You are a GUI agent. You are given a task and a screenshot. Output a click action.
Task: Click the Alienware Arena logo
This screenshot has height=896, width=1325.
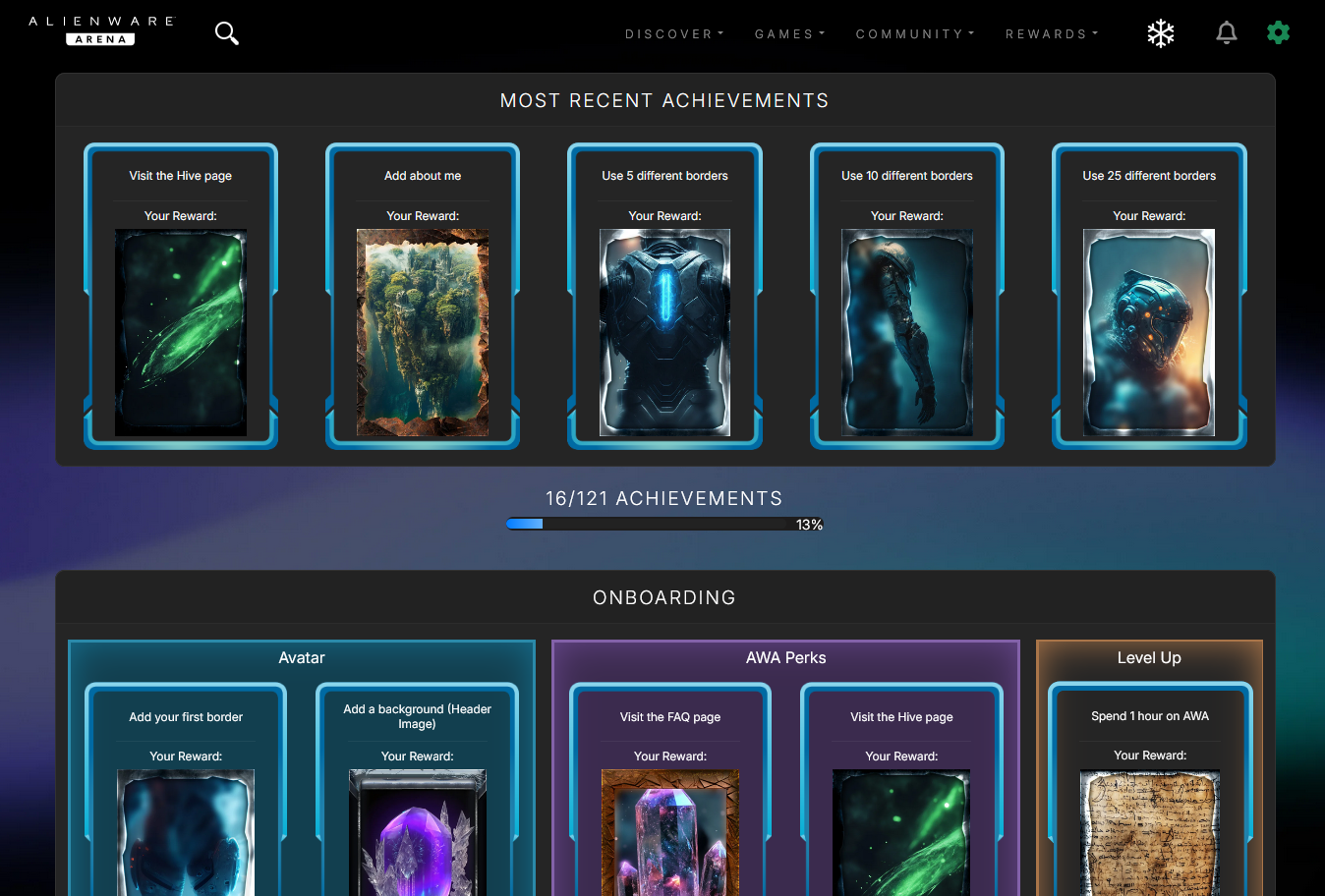(x=101, y=29)
